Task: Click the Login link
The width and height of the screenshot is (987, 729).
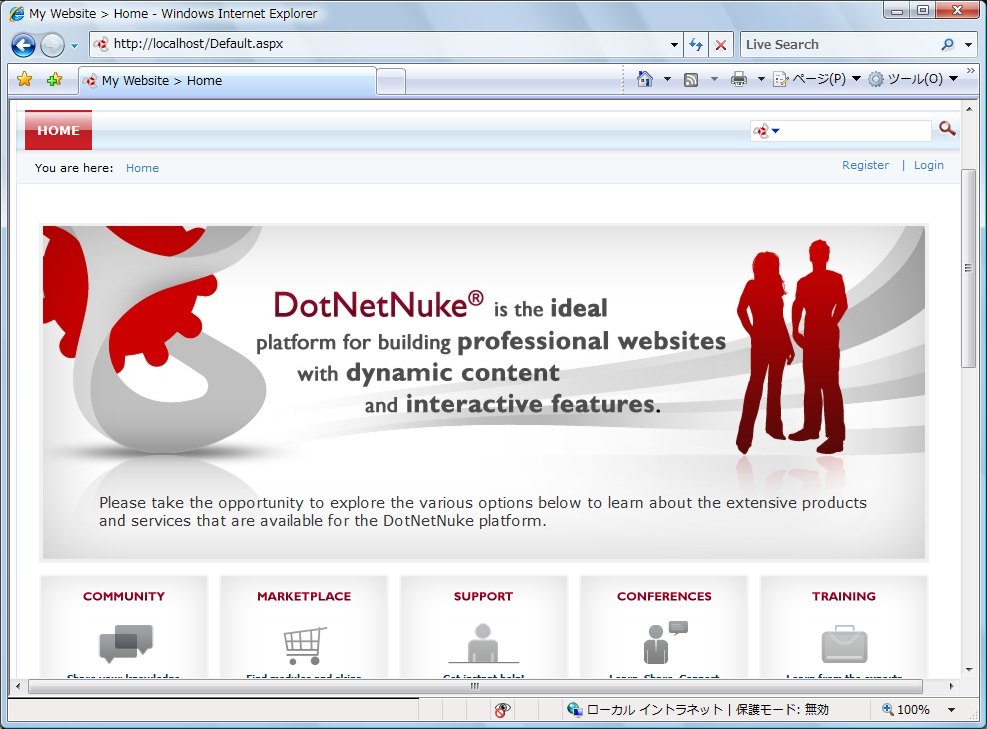Action: pos(928,165)
